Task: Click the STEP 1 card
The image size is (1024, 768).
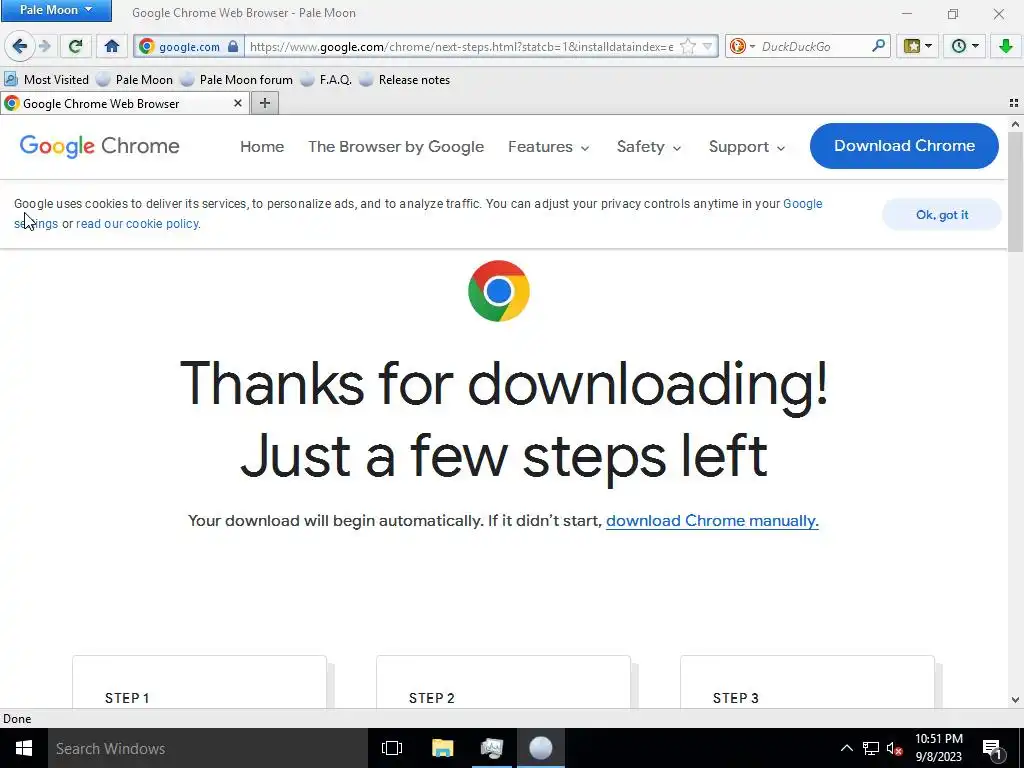Action: point(199,682)
